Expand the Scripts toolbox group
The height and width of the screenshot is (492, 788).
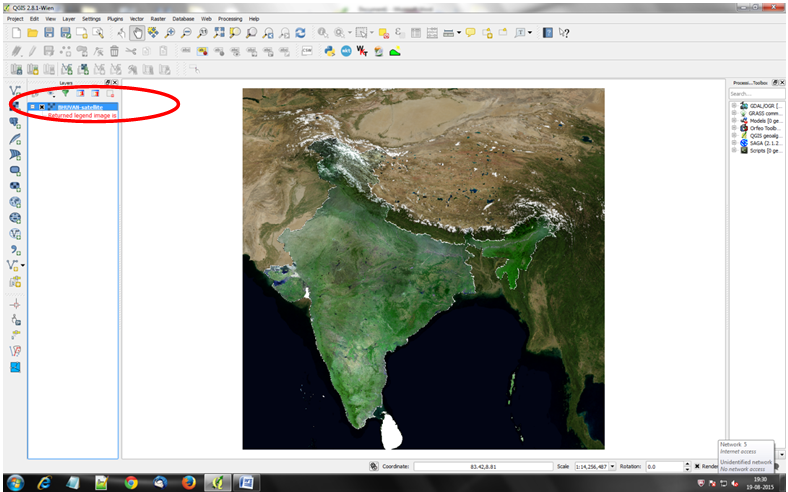click(x=734, y=150)
